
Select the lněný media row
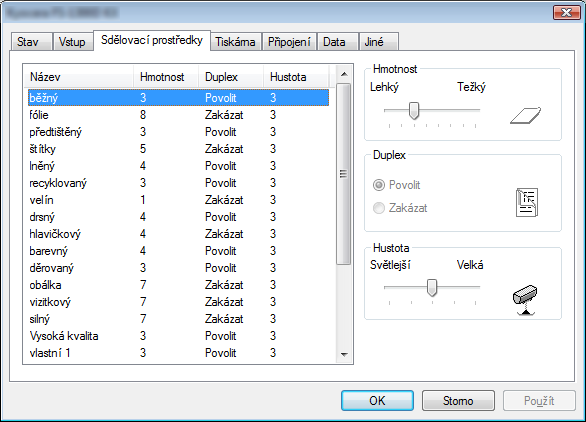pyautogui.click(x=178, y=166)
